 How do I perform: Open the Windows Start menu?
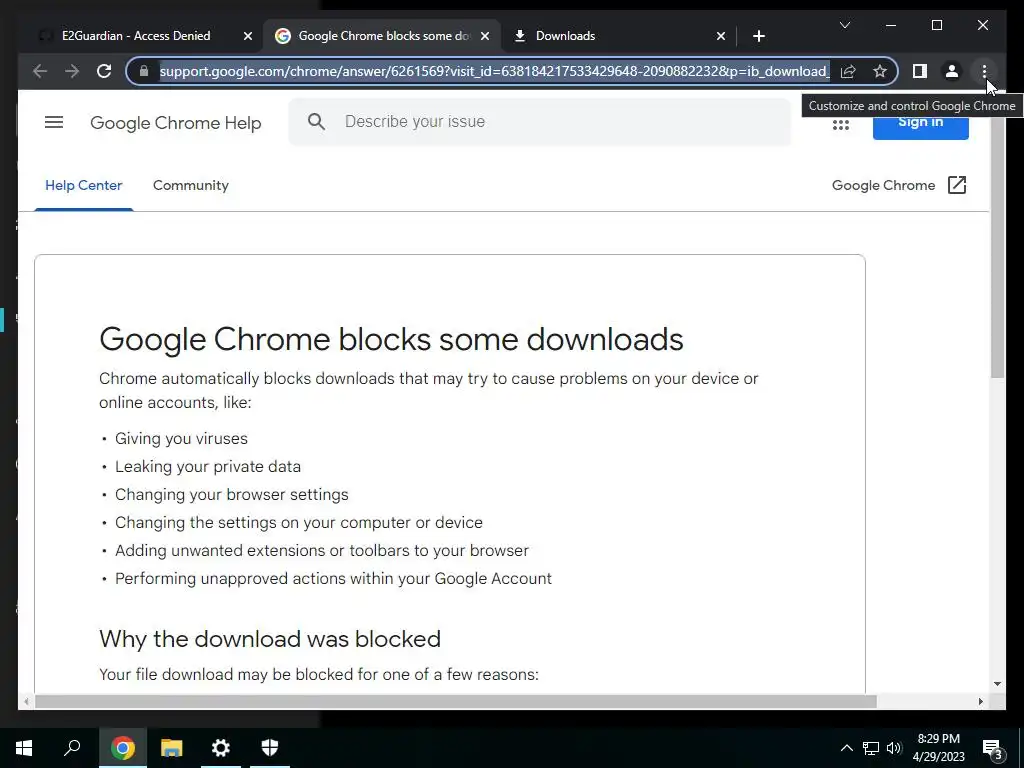pyautogui.click(x=24, y=748)
